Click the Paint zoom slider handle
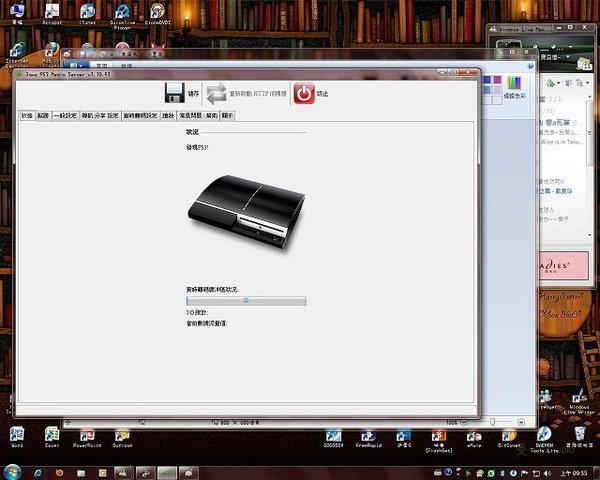This screenshot has width=600, height=480. (x=492, y=422)
